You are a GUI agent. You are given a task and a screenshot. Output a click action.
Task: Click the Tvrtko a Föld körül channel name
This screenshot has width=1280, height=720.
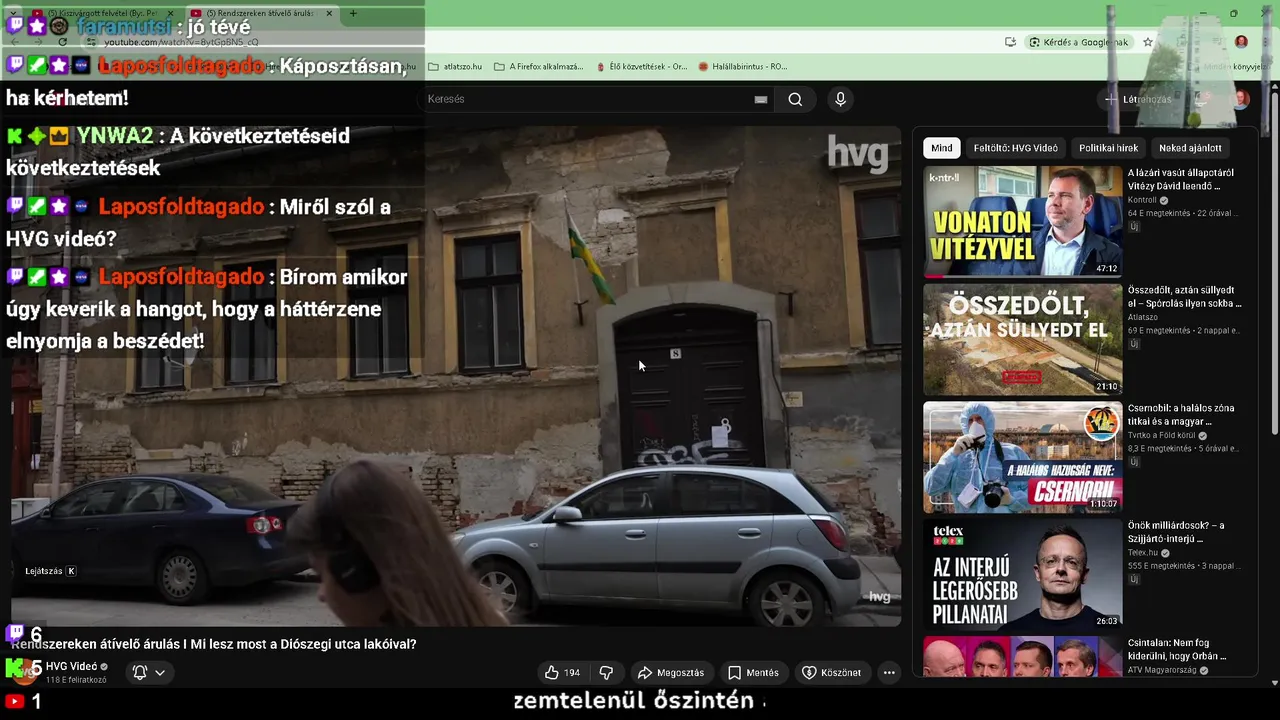coord(1163,435)
